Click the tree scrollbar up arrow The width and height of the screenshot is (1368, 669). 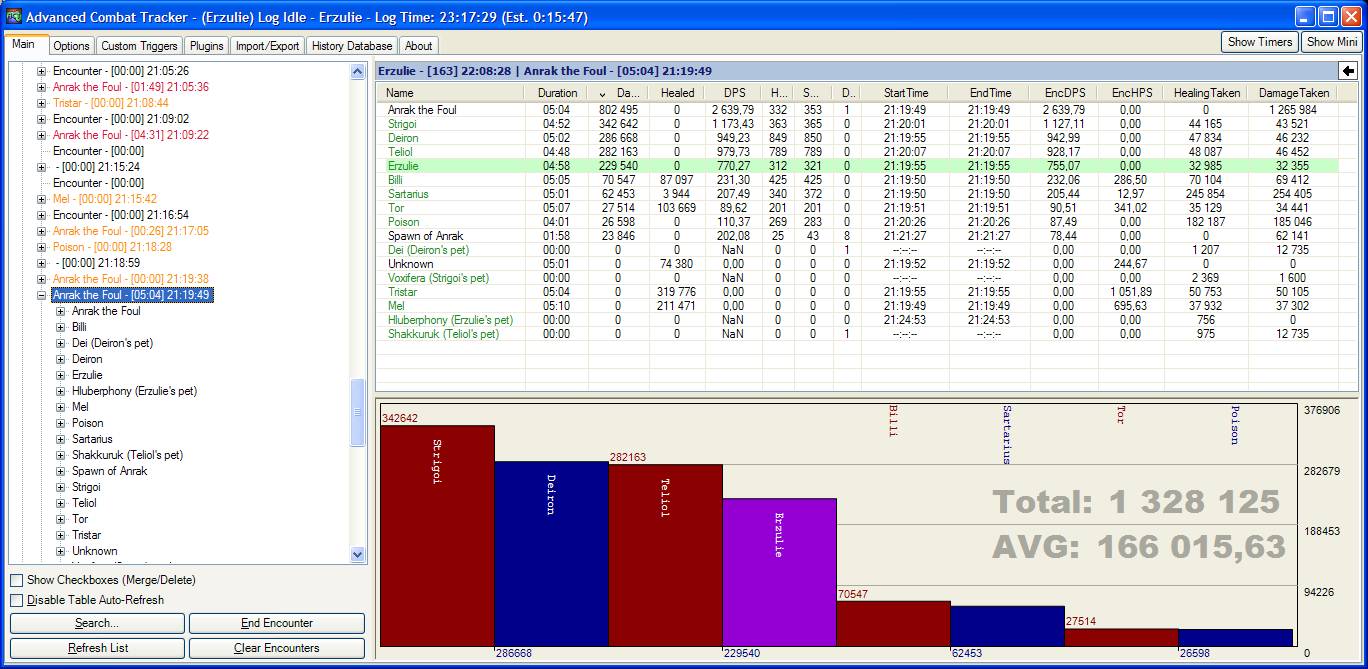pos(358,71)
